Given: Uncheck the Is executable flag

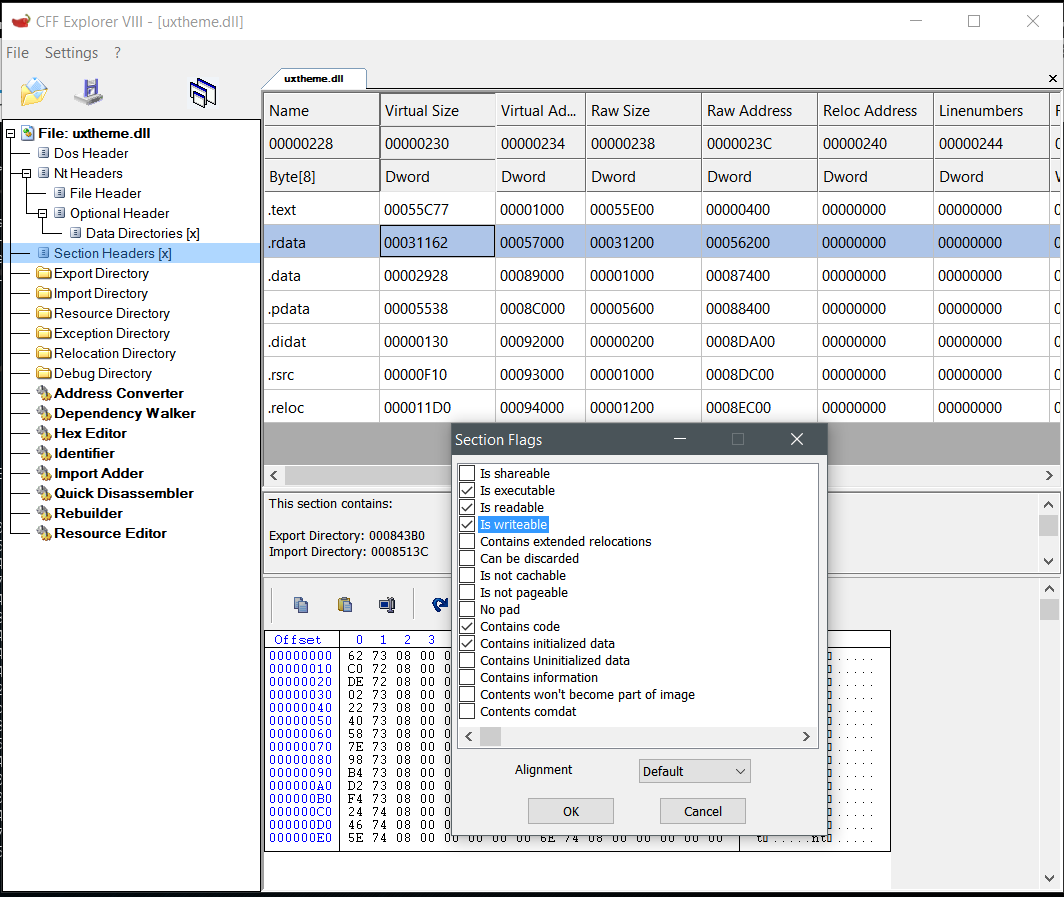Looking at the screenshot, I should tap(467, 490).
